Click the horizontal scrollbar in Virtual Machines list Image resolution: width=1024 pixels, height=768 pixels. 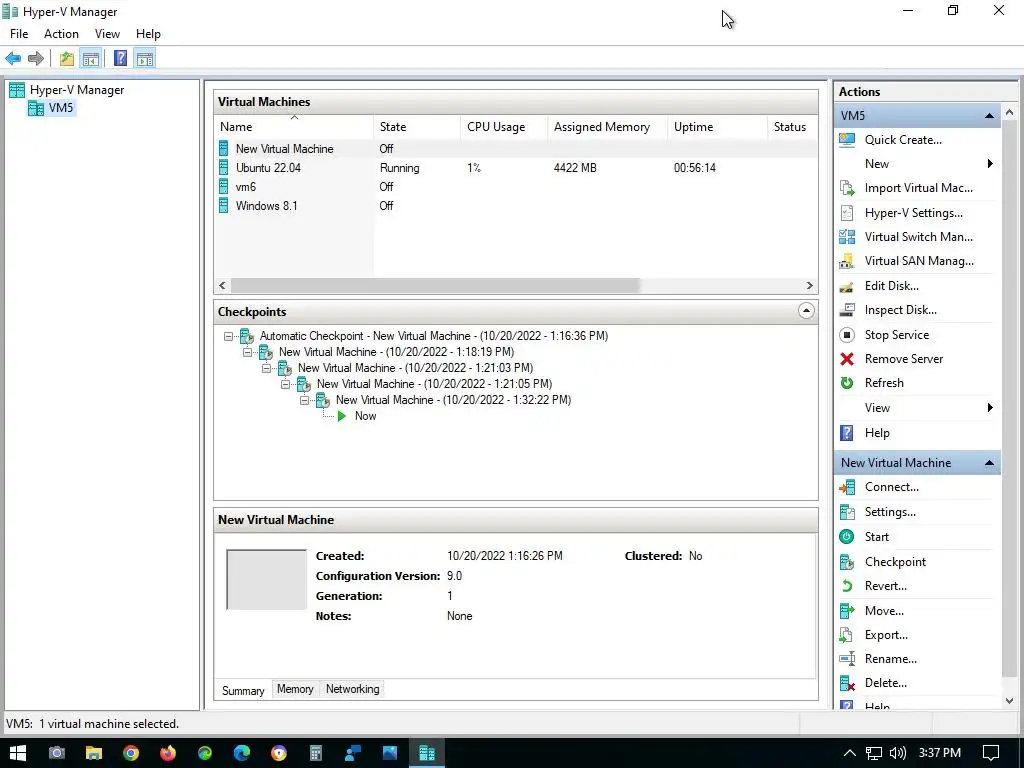pyautogui.click(x=435, y=285)
